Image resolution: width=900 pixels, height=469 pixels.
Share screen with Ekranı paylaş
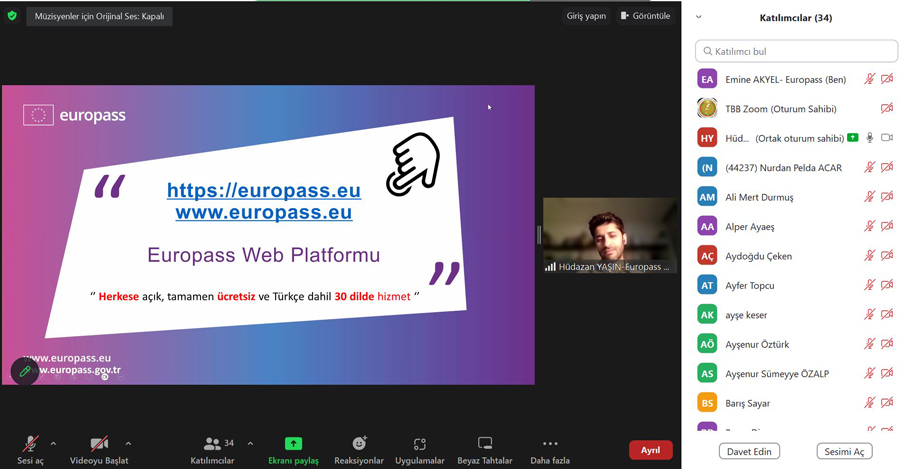coord(293,449)
